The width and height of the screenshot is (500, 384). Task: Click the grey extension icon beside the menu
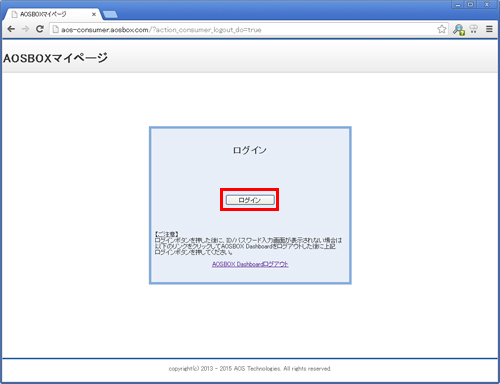[474, 29]
